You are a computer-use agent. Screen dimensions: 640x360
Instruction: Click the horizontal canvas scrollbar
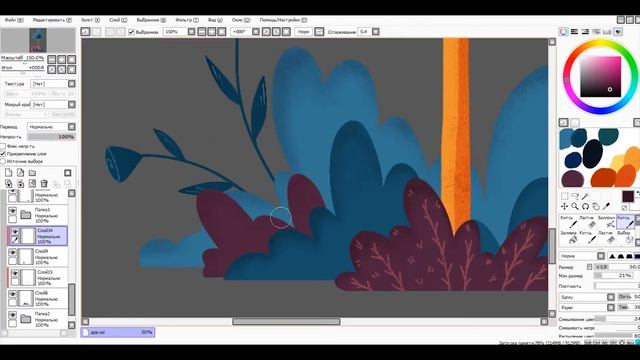pos(286,322)
